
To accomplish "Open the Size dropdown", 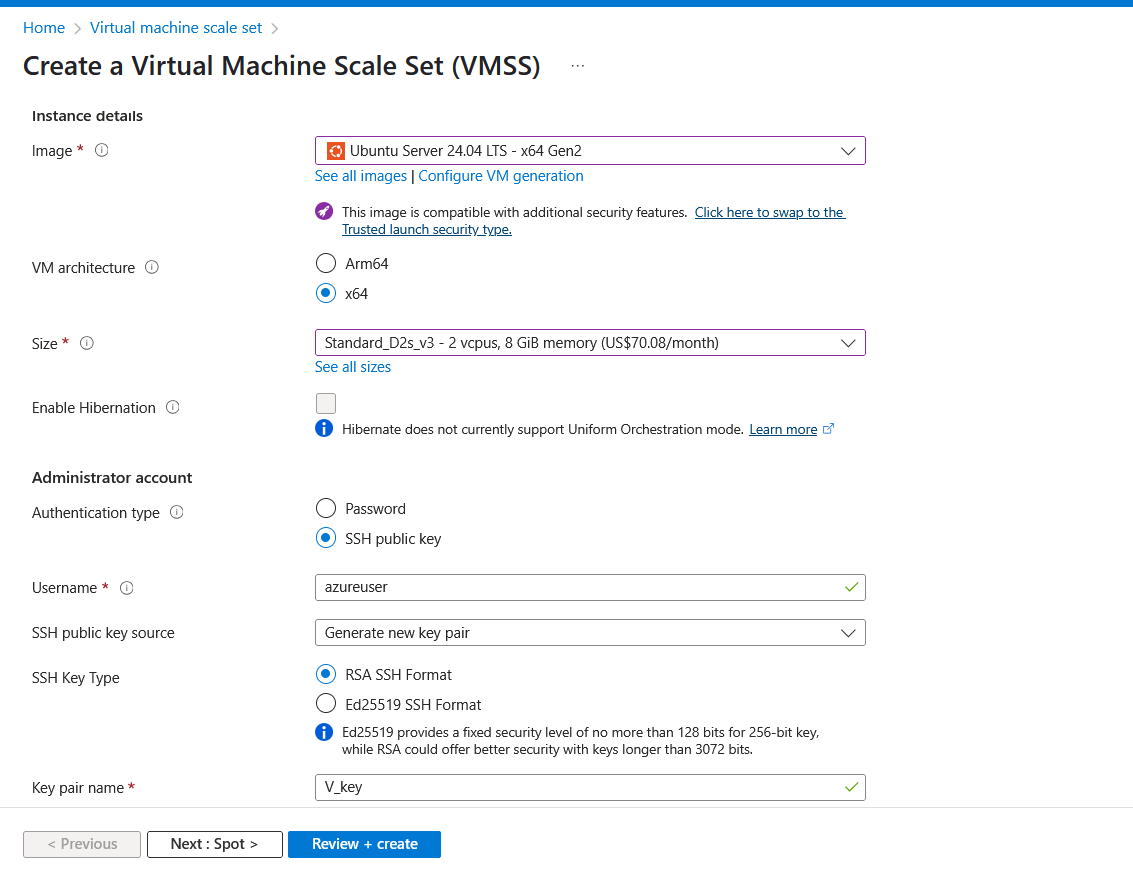I will 590,342.
